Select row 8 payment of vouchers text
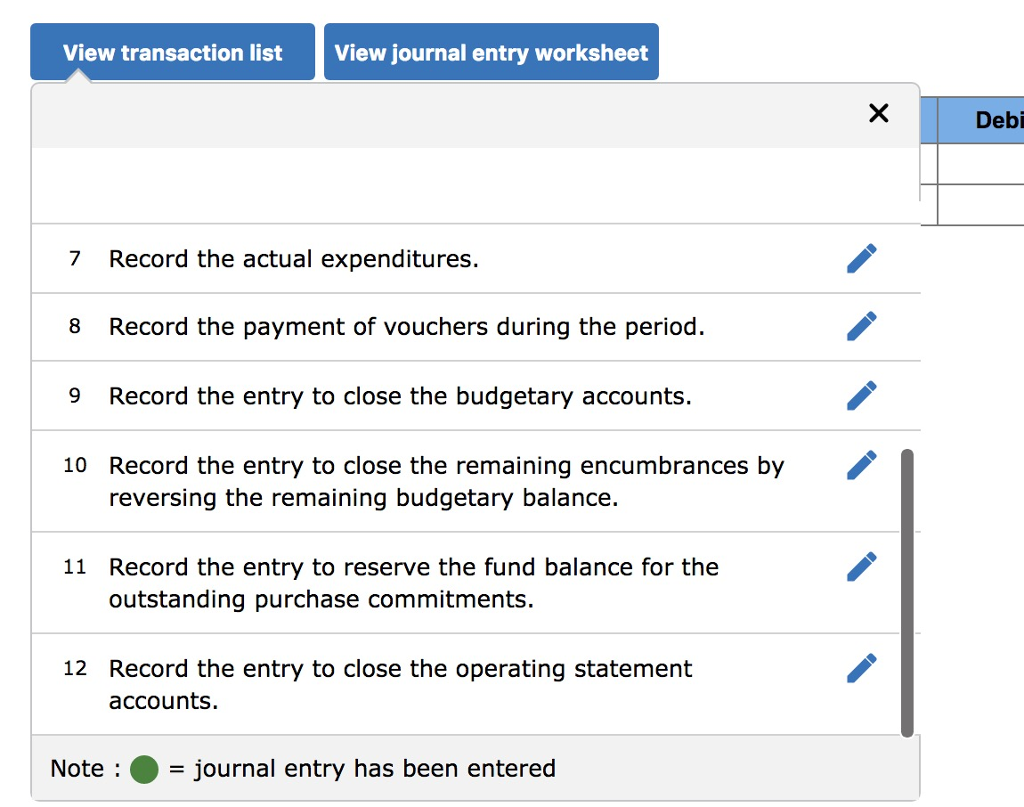Screen dimensions: 1024x807 click(x=407, y=327)
